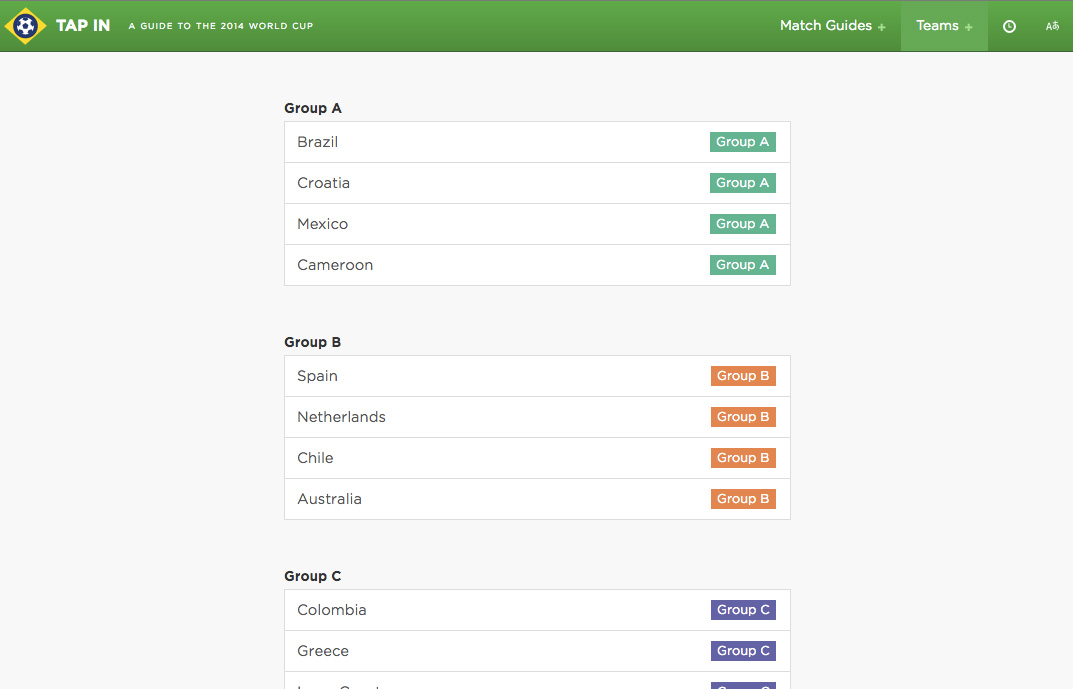Click the orange Group B badge beside Chile
The height and width of the screenshot is (689, 1073).
[x=743, y=458]
